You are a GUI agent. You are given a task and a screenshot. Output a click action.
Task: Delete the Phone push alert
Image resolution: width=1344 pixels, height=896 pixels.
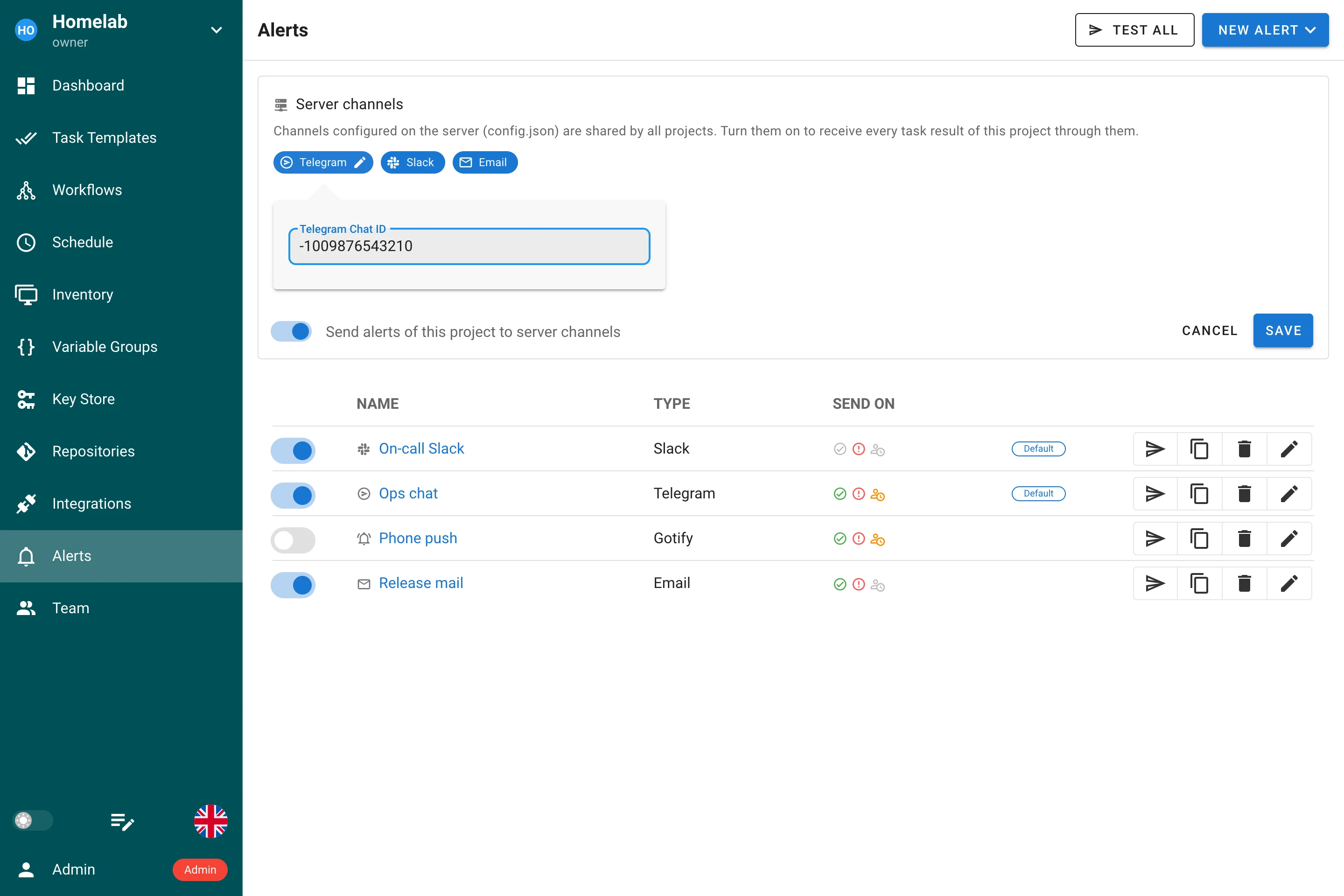tap(1244, 538)
